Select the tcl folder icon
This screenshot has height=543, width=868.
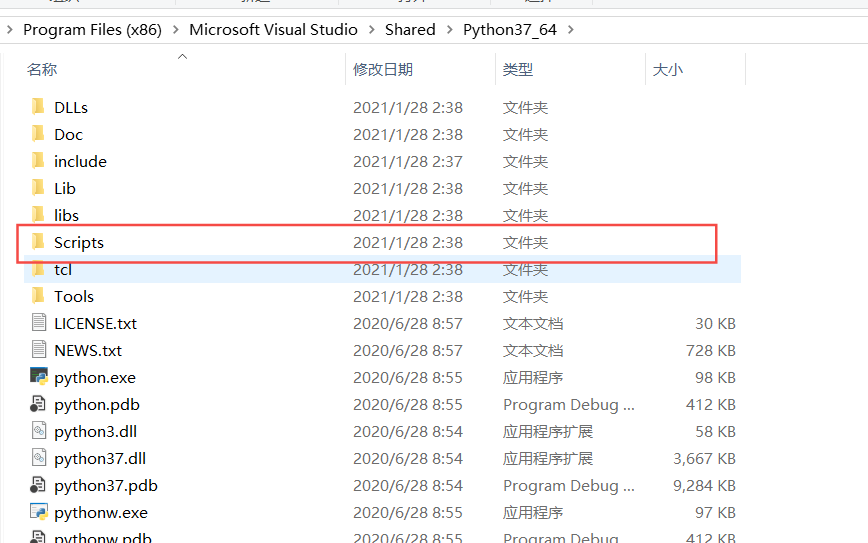(38, 268)
